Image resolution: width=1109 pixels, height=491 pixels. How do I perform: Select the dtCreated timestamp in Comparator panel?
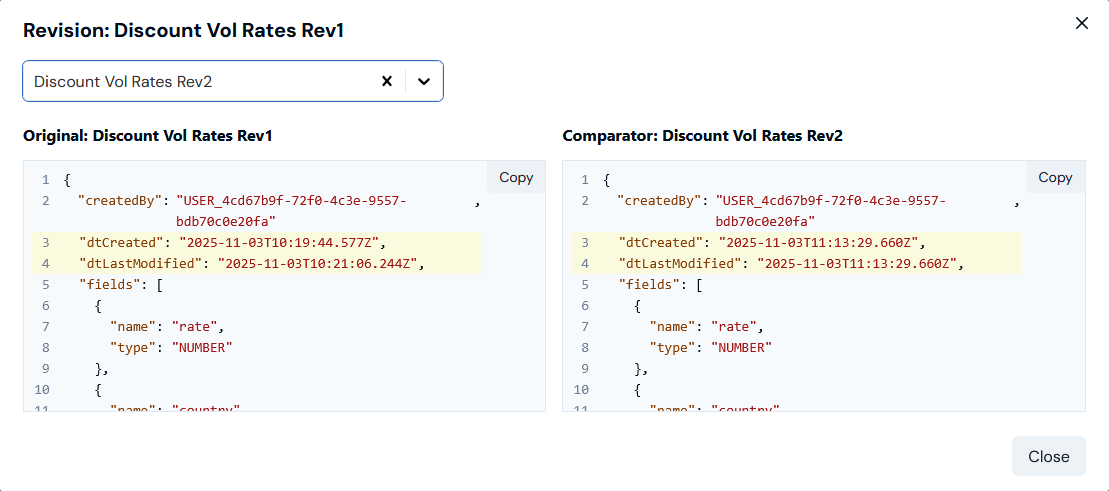click(x=816, y=243)
